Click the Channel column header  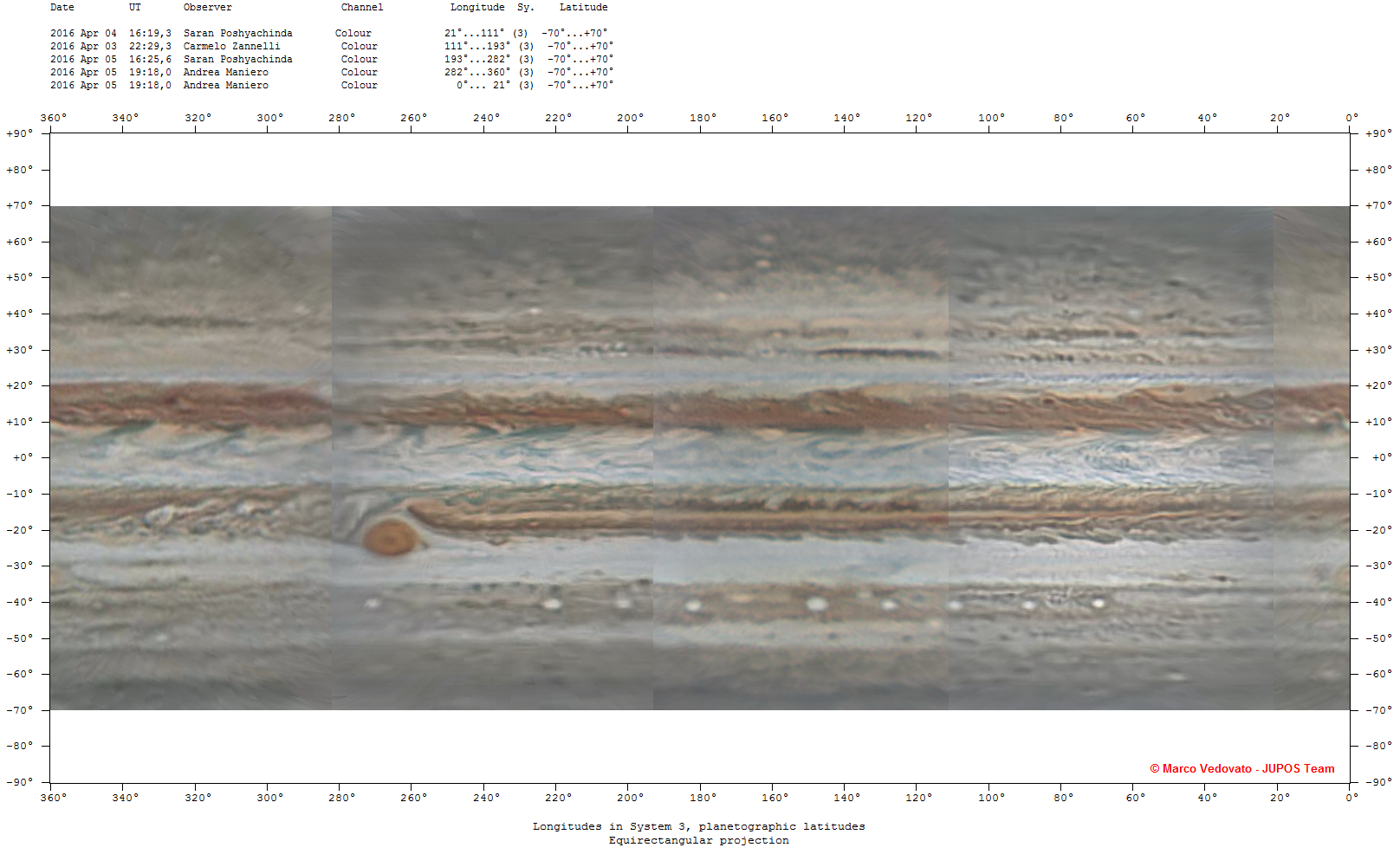coord(361,7)
